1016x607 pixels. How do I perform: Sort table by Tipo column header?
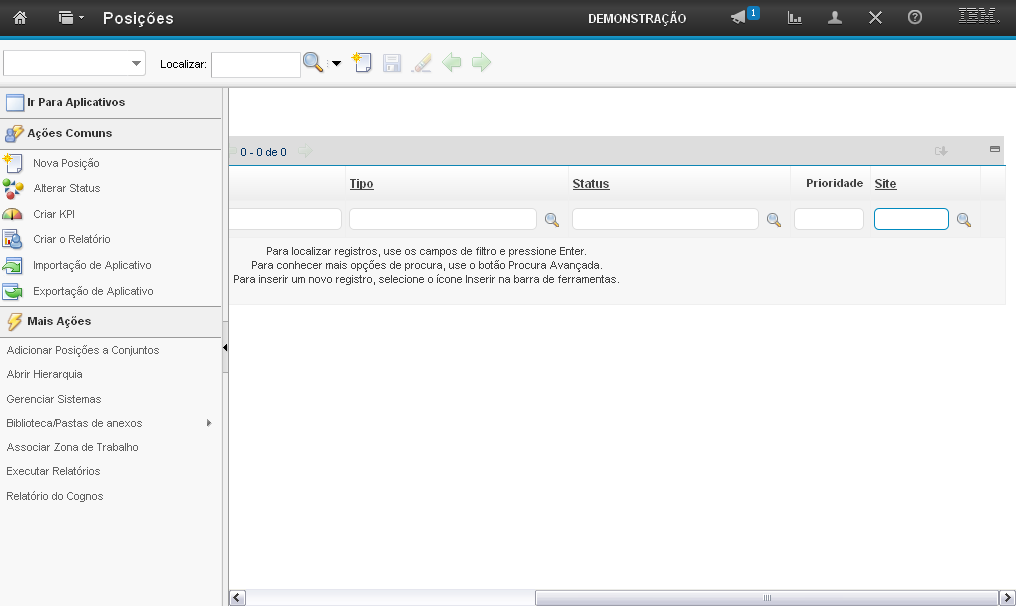361,184
